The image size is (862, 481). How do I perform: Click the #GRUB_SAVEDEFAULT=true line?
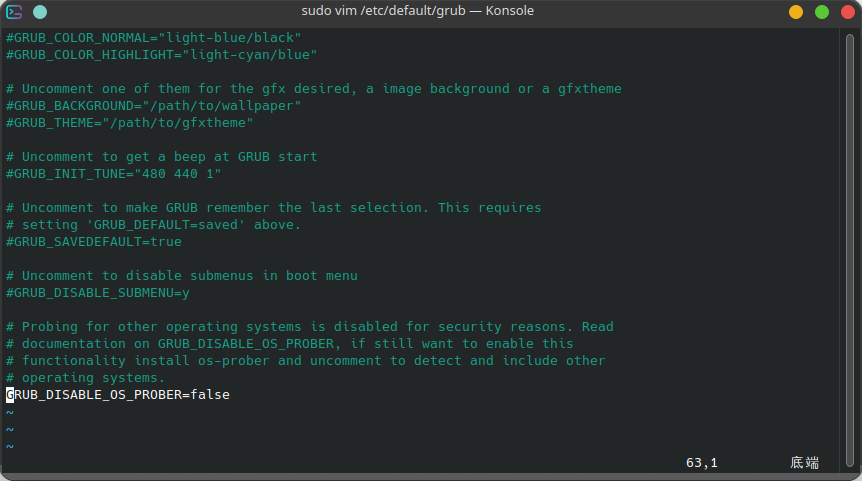[x=94, y=242]
